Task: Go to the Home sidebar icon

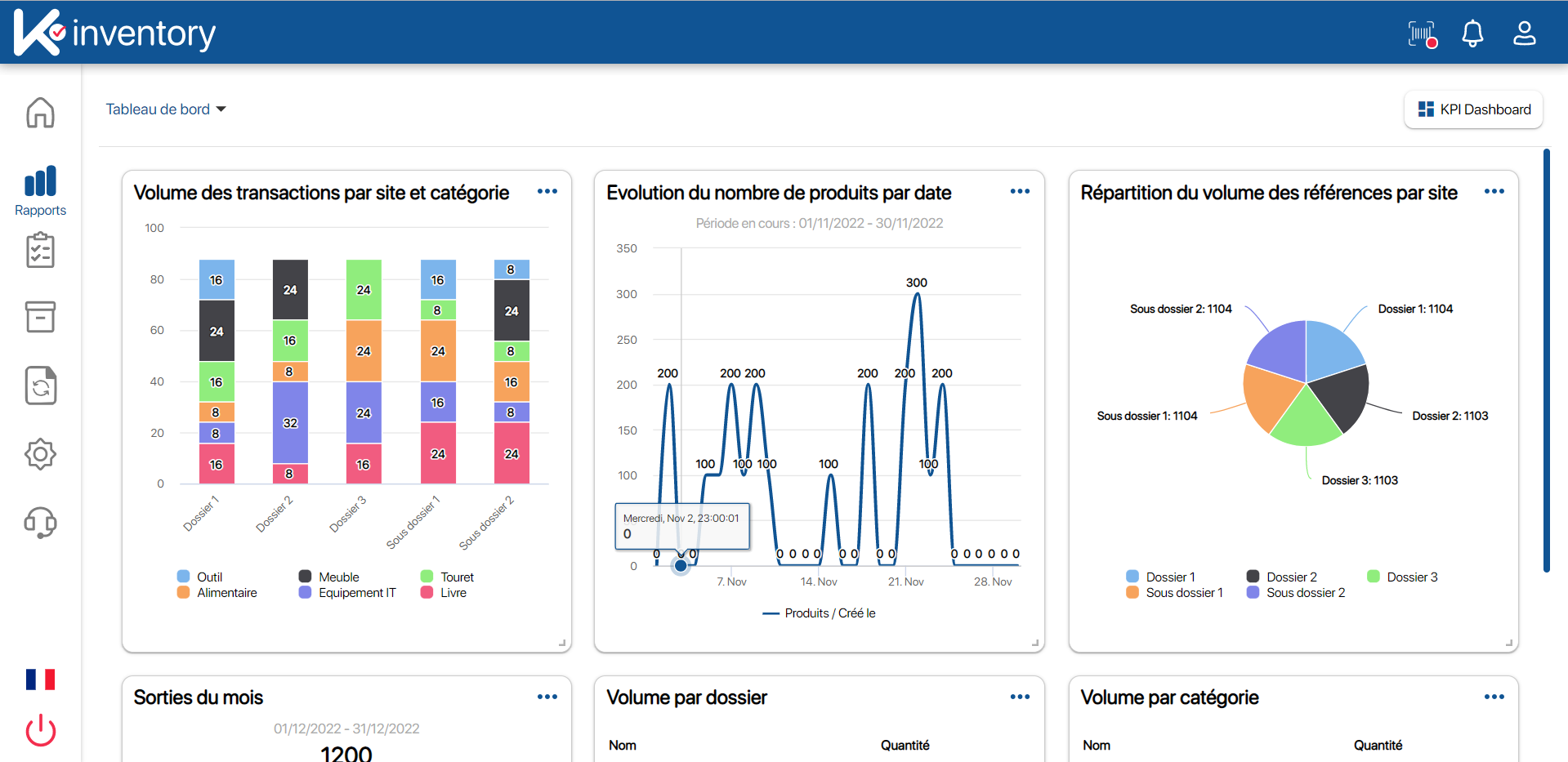Action: (x=40, y=113)
